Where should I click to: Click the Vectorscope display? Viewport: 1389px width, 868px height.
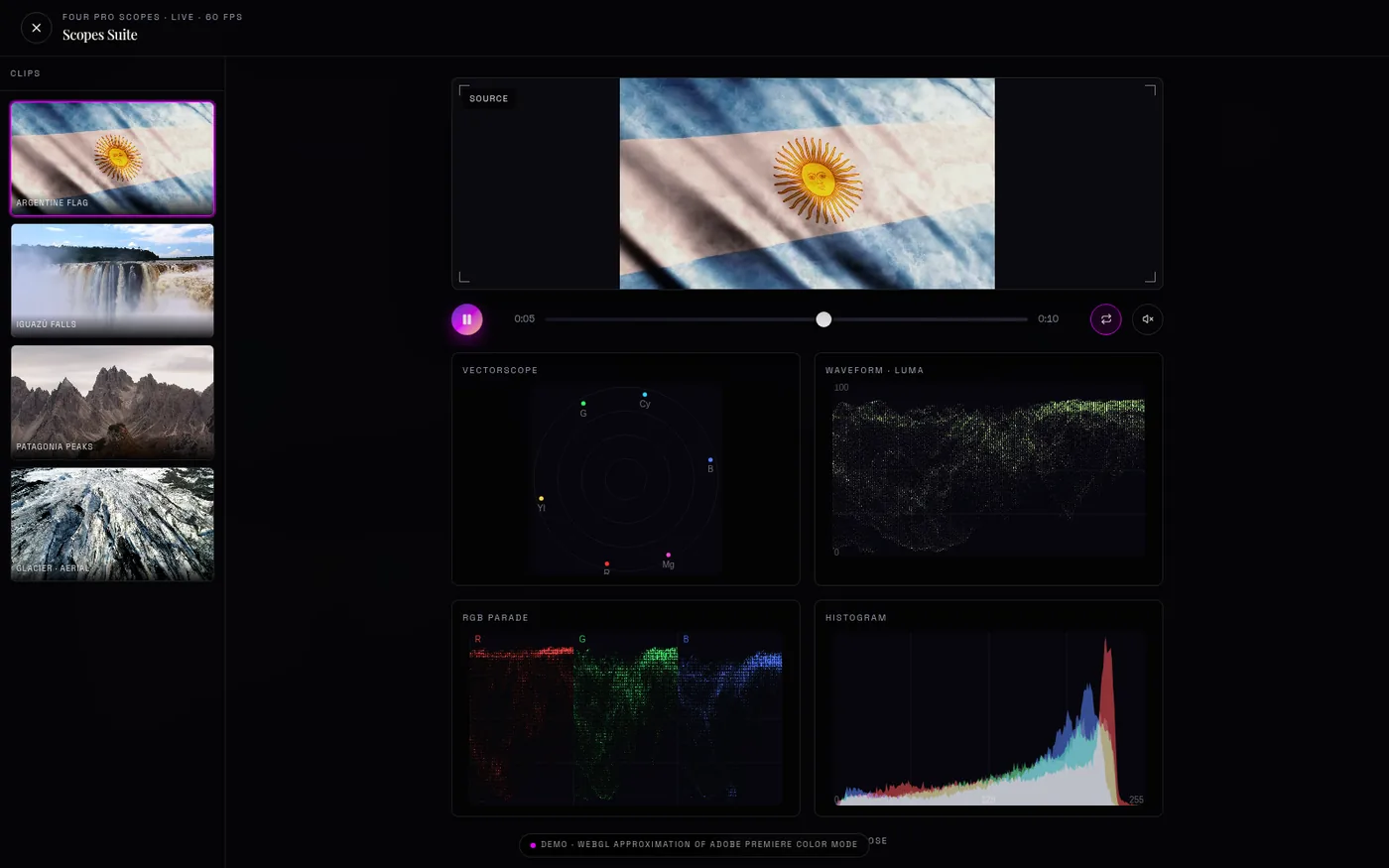[625, 479]
